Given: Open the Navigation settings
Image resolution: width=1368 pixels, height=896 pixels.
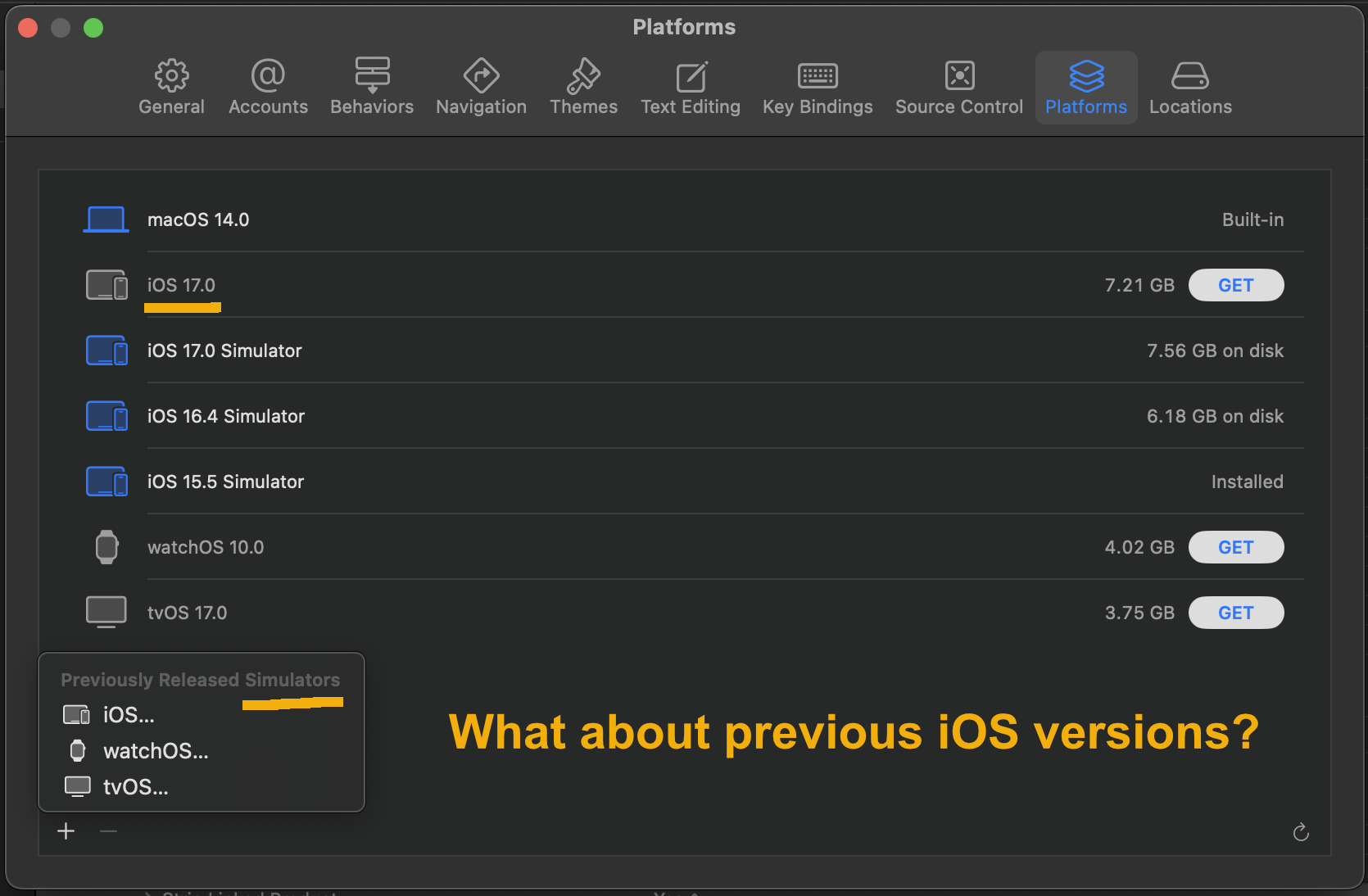Looking at the screenshot, I should pyautogui.click(x=481, y=86).
